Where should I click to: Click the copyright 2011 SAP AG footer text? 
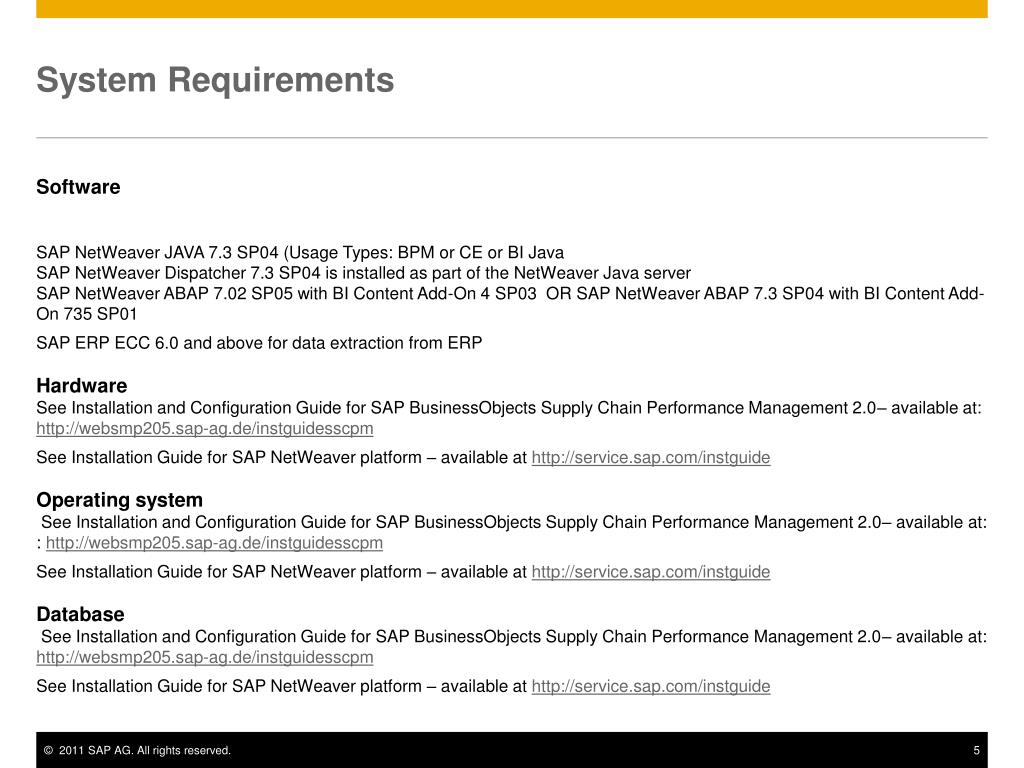point(137,750)
